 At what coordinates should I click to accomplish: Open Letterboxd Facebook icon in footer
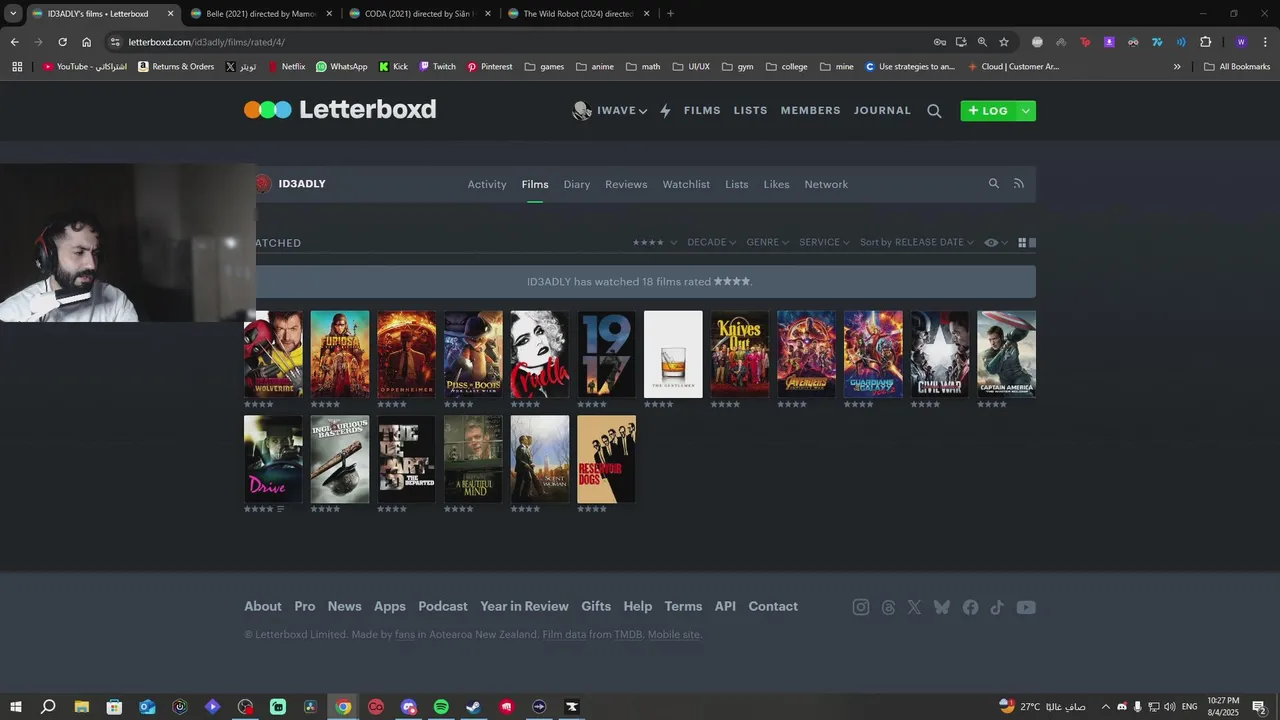tap(970, 607)
